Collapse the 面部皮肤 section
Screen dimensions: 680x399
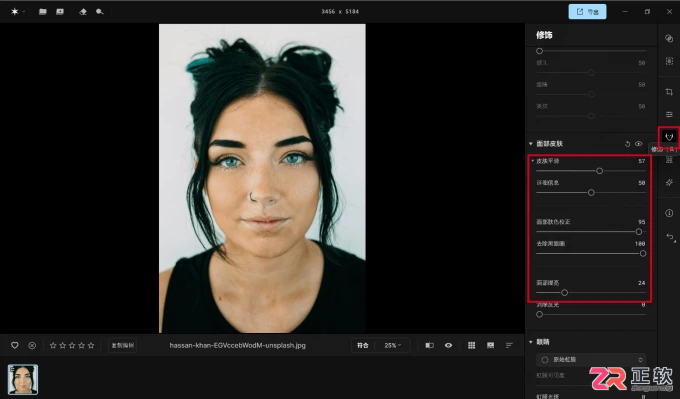(x=530, y=144)
